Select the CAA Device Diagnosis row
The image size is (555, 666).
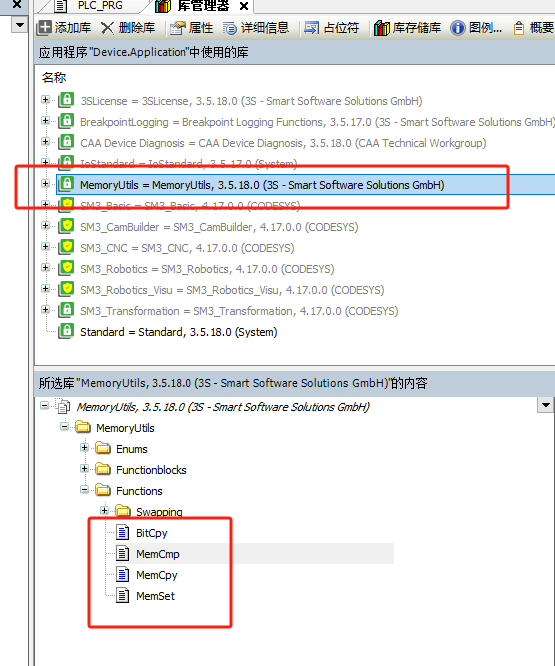point(283,143)
